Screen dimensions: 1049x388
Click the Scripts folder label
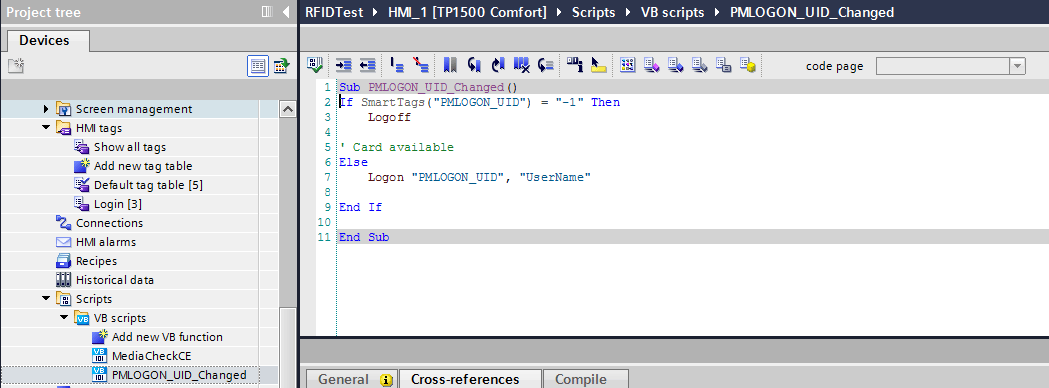pyautogui.click(x=94, y=298)
